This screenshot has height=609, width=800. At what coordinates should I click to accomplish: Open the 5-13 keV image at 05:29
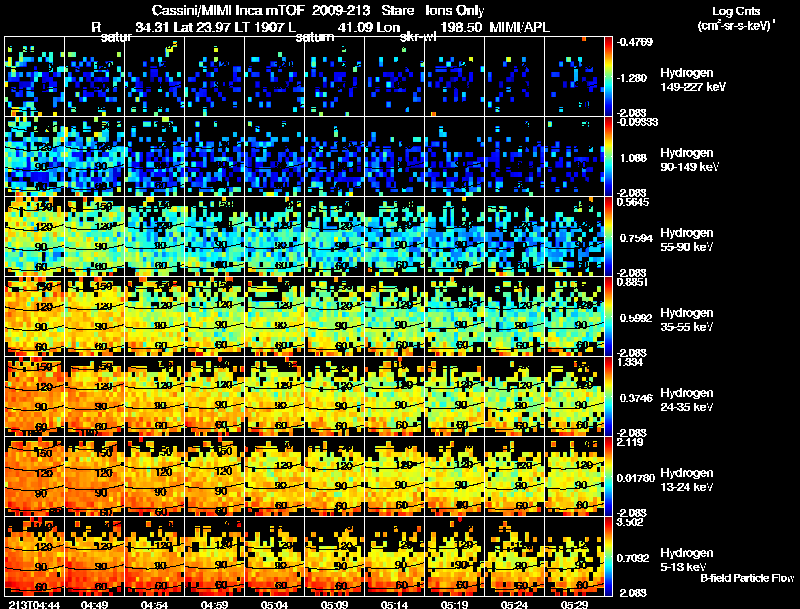click(x=574, y=556)
